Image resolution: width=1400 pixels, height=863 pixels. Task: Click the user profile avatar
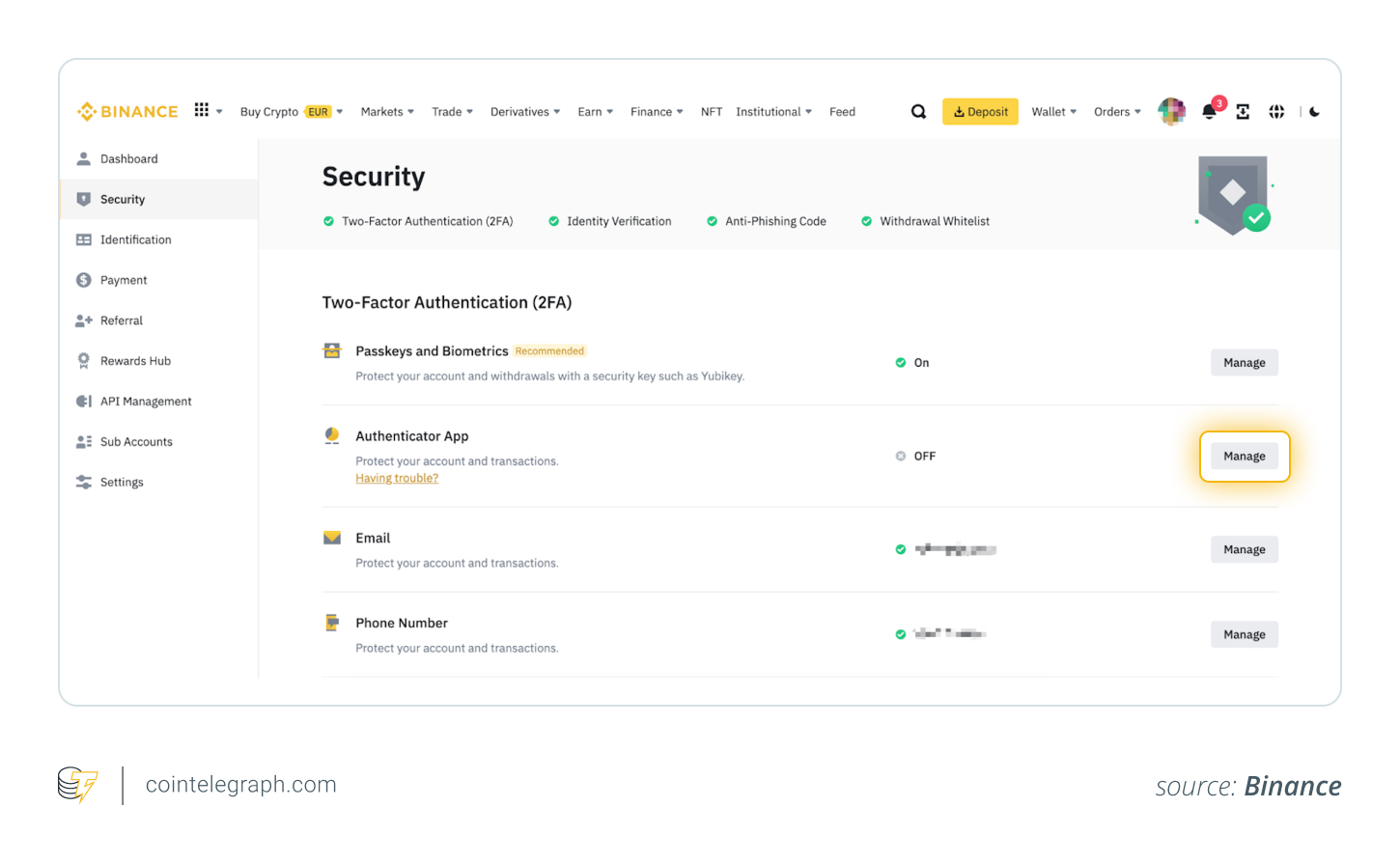(x=1172, y=112)
